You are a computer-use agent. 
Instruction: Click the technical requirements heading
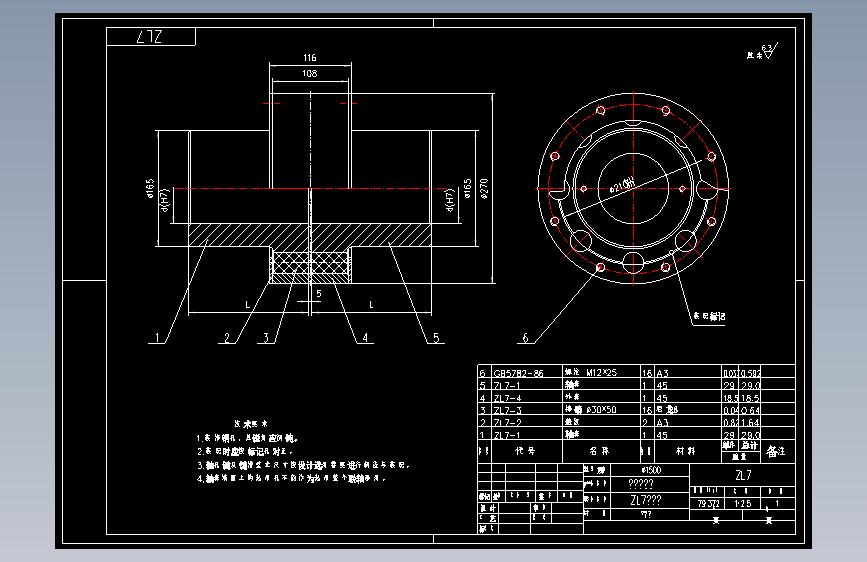click(251, 424)
